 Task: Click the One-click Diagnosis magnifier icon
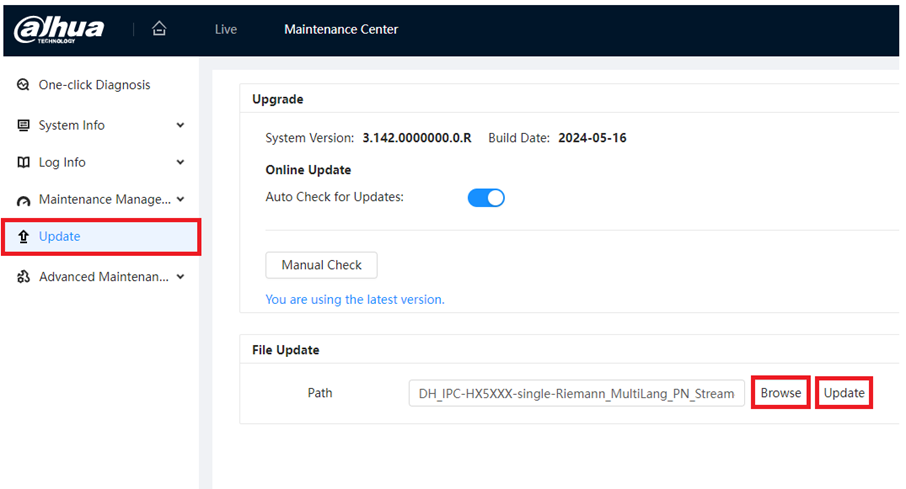(x=23, y=85)
